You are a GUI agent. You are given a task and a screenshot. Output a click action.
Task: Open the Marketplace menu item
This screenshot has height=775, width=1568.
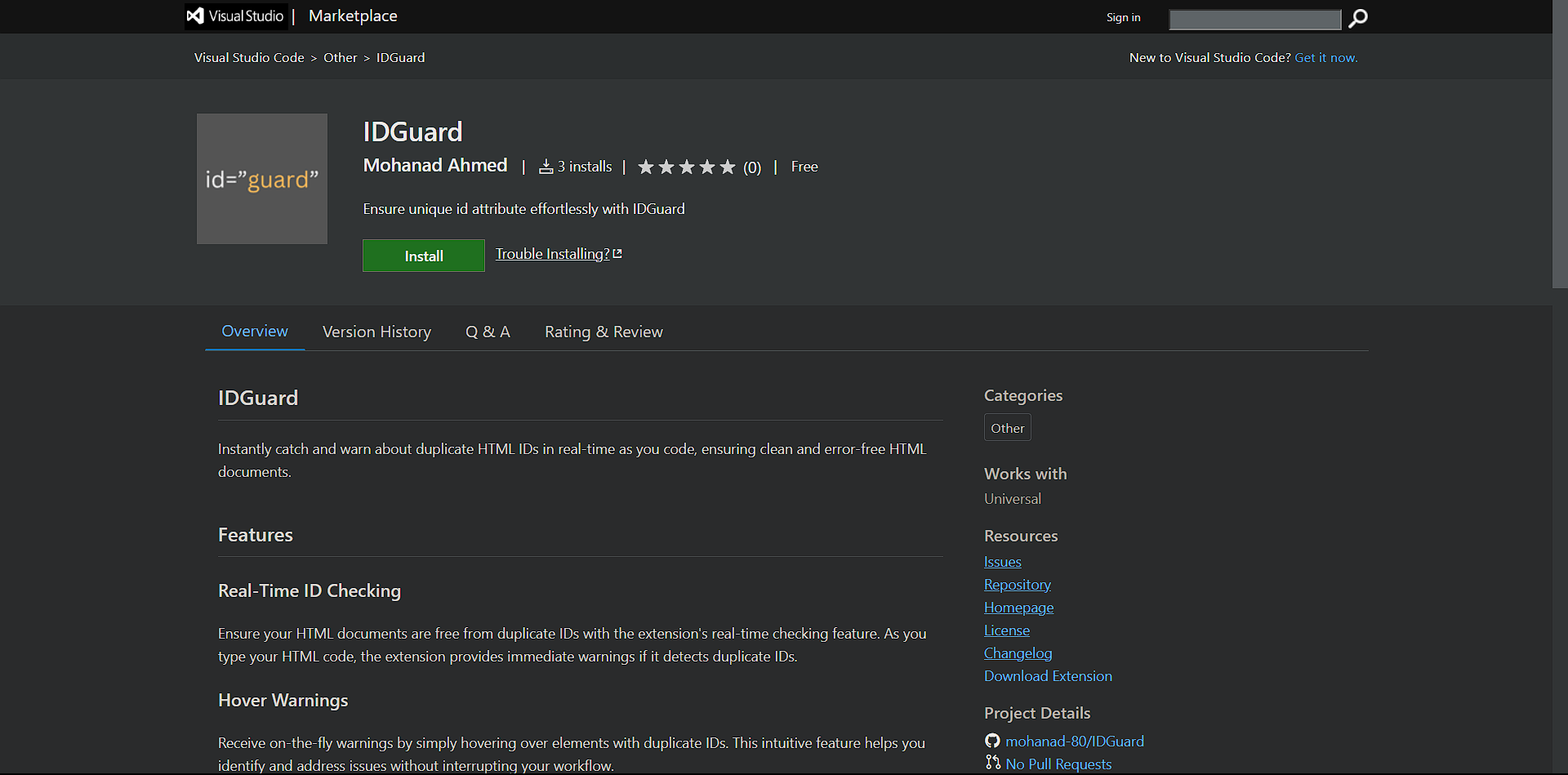[x=352, y=16]
